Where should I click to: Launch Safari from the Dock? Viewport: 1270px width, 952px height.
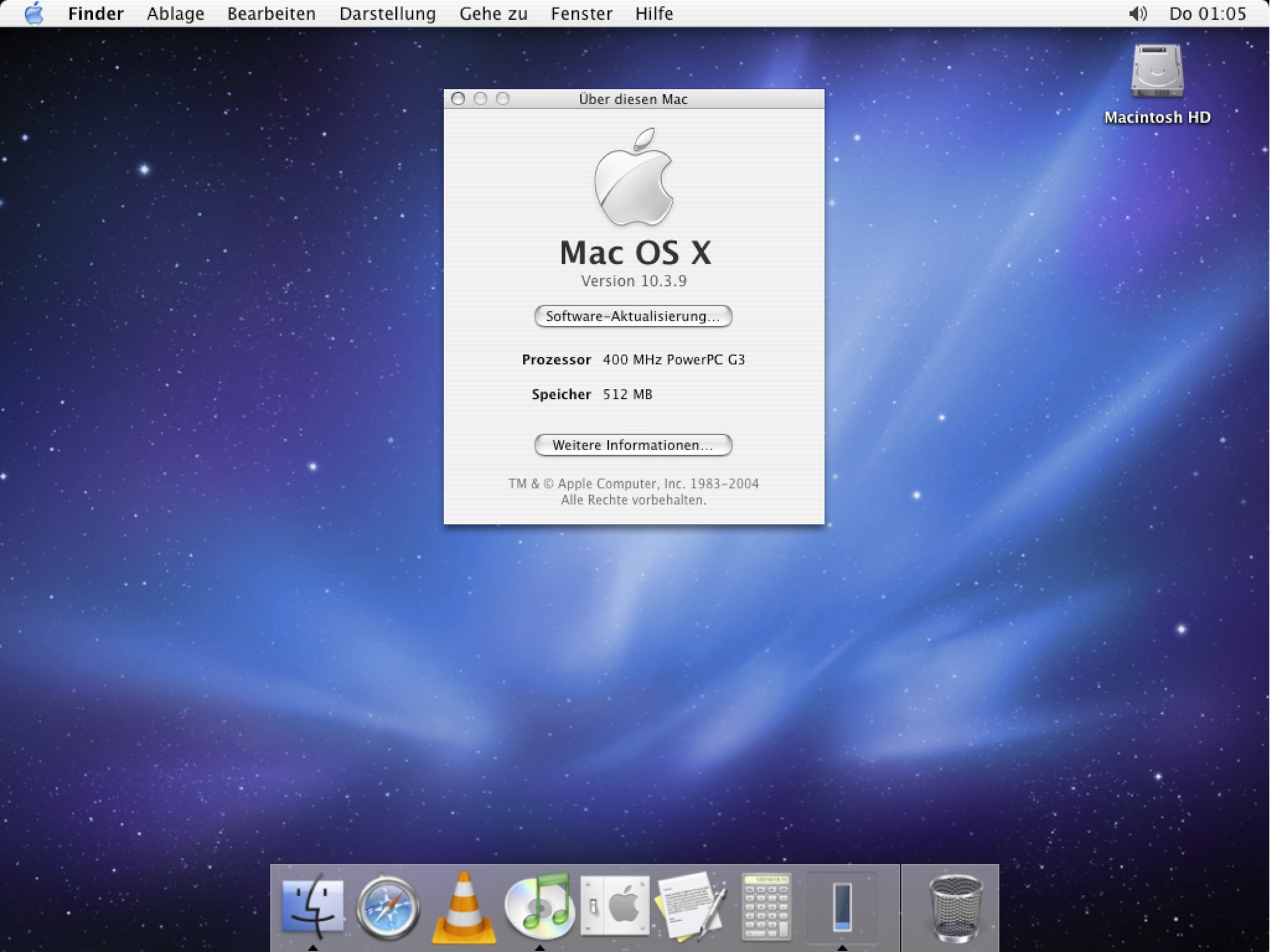(388, 907)
